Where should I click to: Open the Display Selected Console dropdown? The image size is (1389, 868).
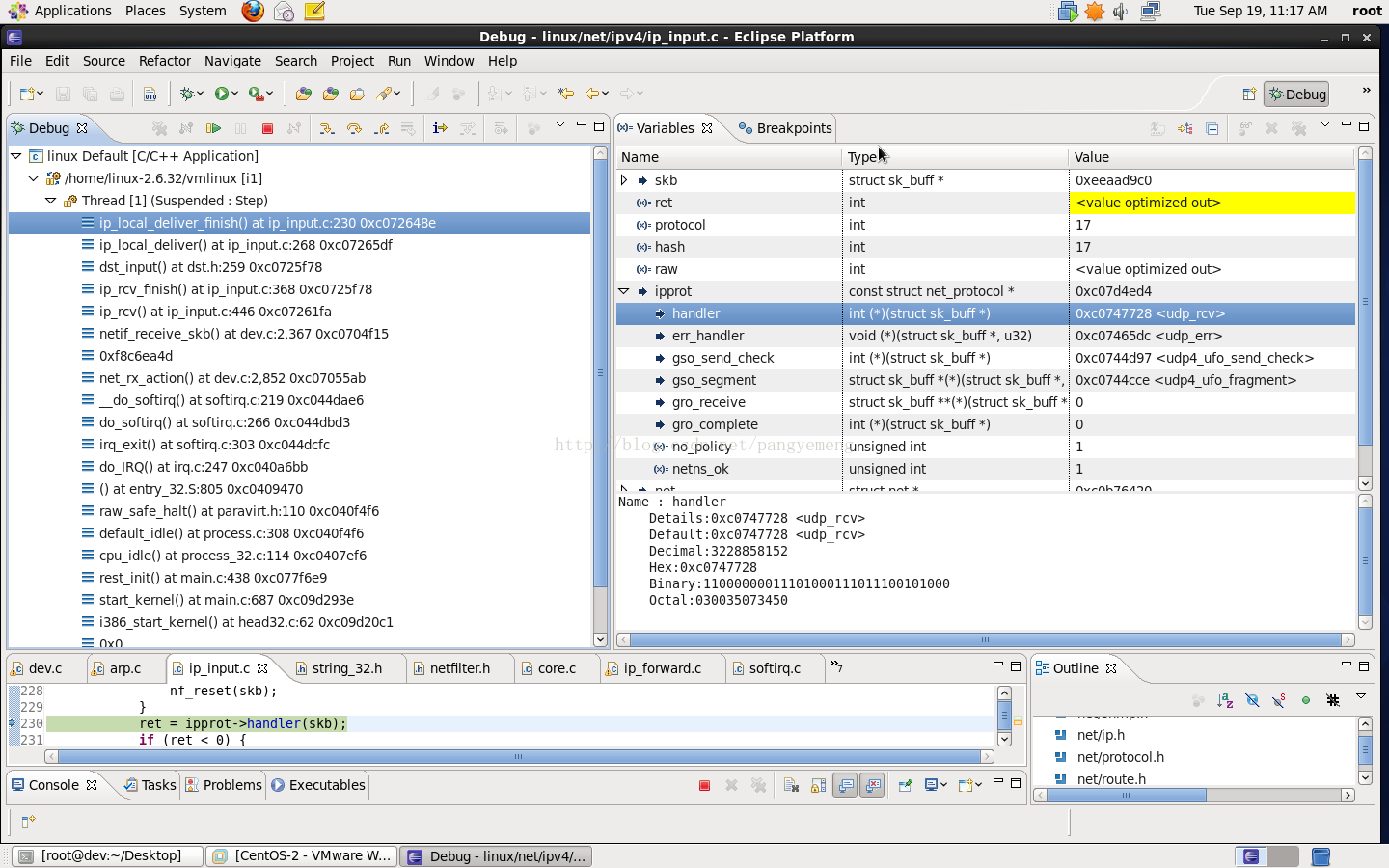[x=943, y=785]
